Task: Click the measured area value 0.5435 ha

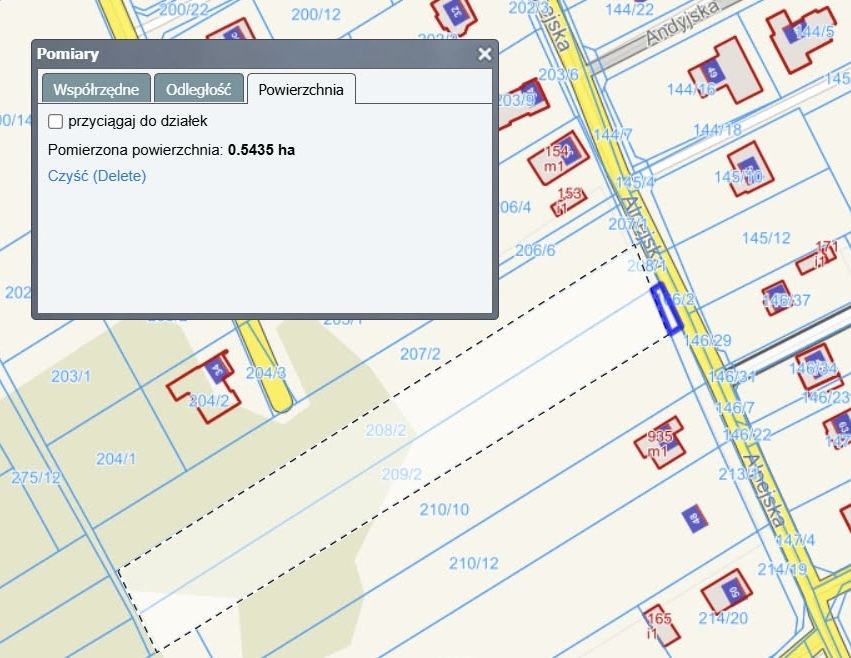Action: (x=261, y=150)
